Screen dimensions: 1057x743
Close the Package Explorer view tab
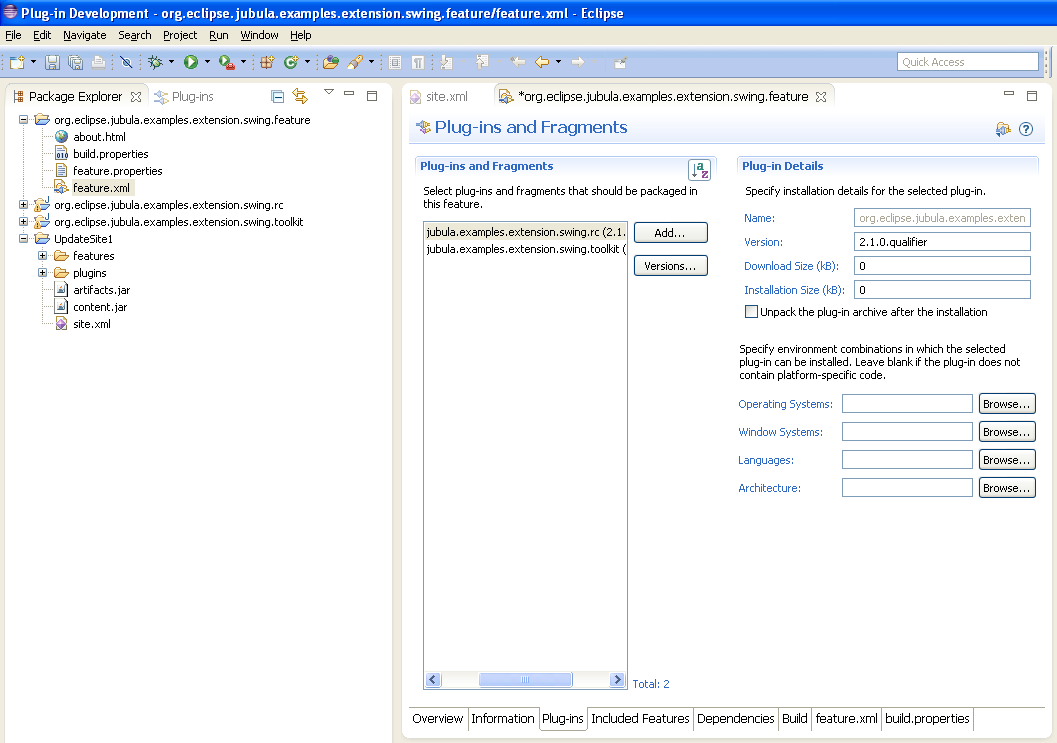(136, 96)
